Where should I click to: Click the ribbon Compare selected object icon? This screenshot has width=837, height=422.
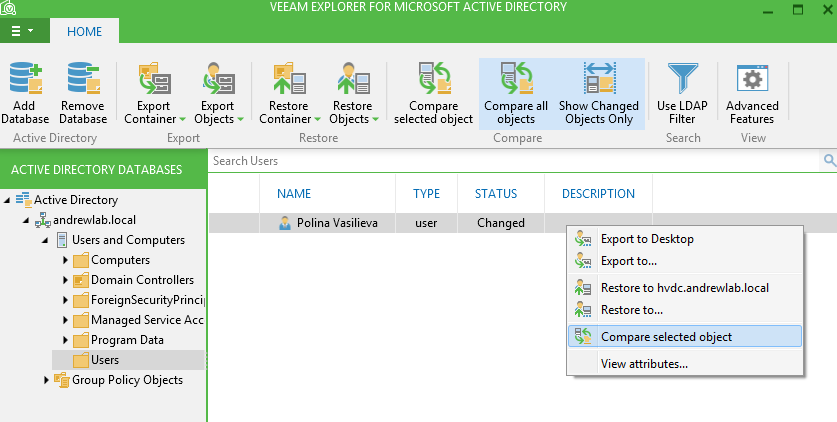(x=434, y=78)
